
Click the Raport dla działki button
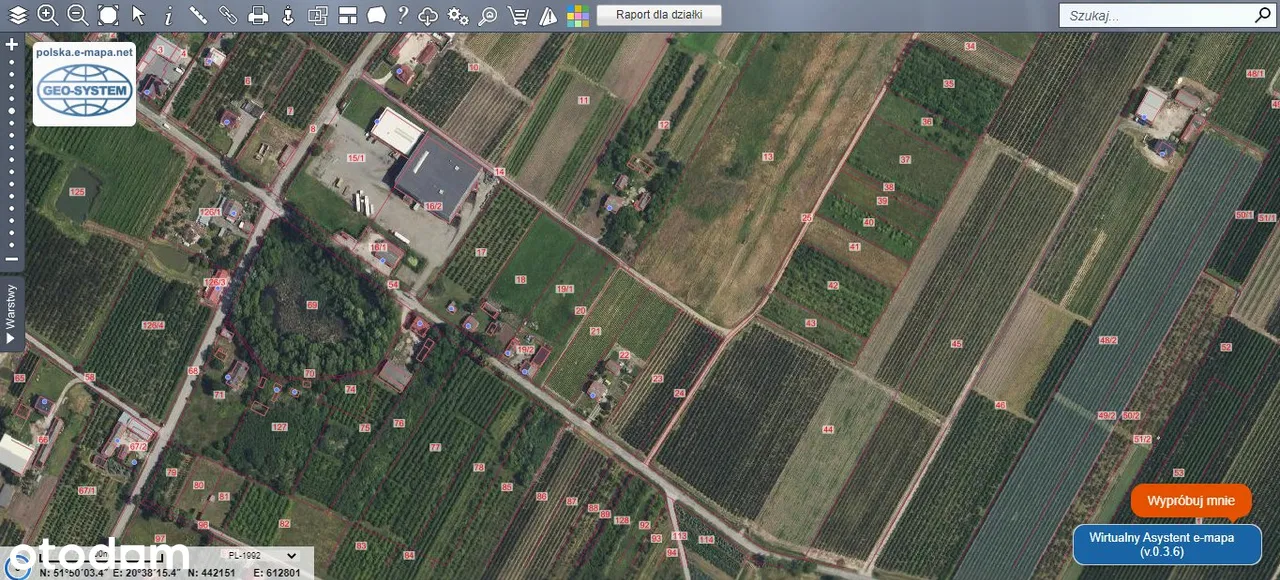point(658,15)
